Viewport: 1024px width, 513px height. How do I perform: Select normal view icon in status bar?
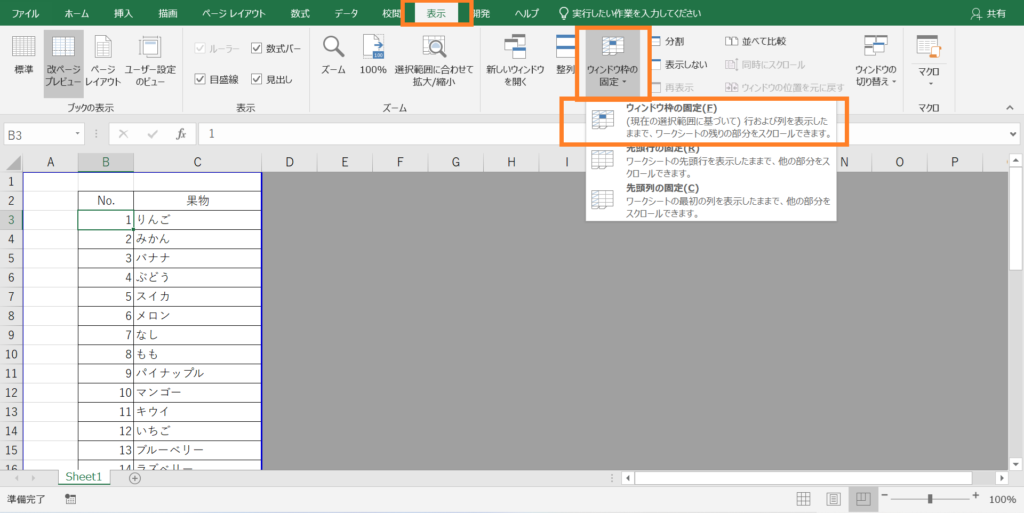click(803, 499)
